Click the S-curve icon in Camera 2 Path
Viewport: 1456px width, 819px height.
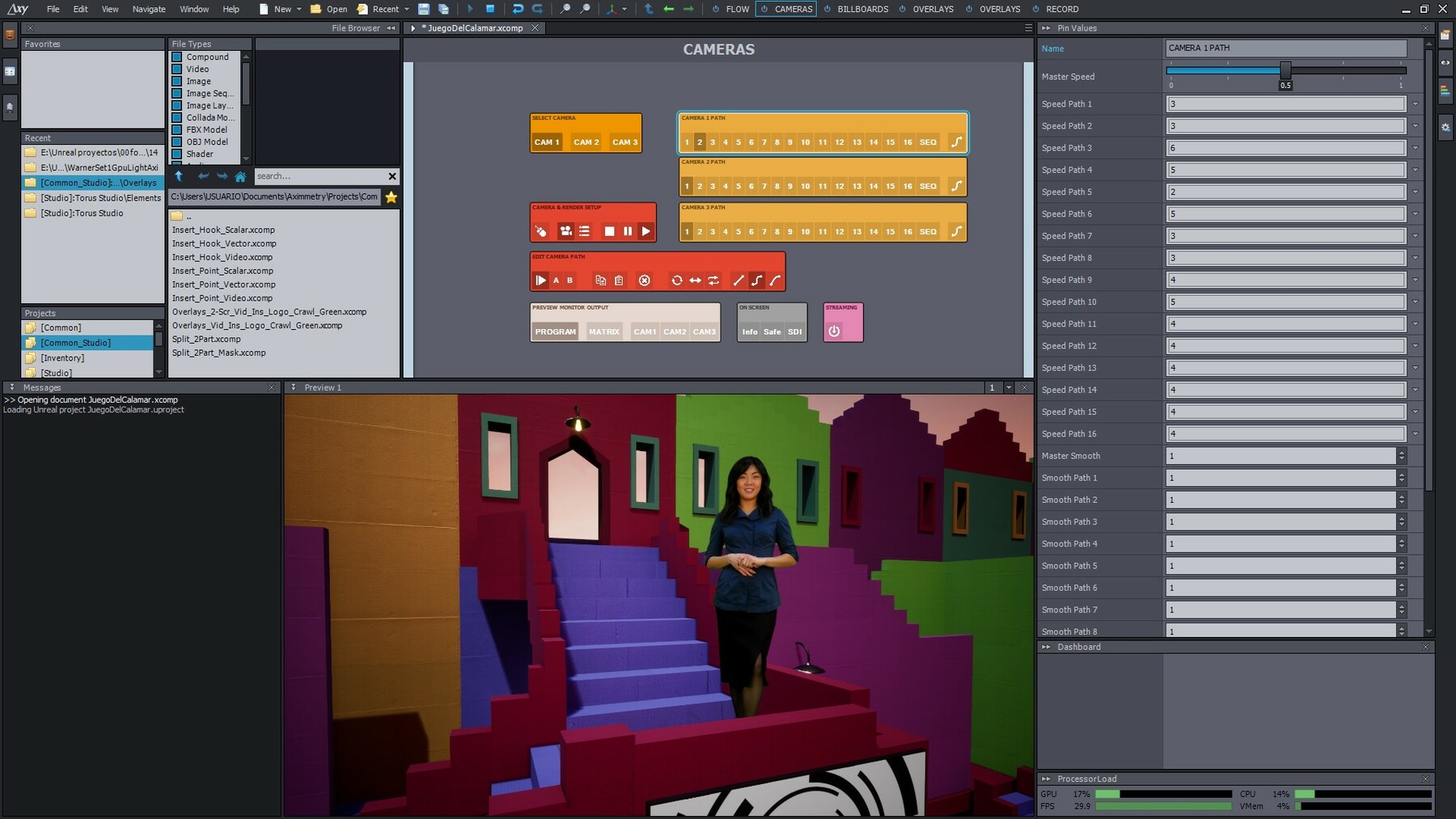point(956,186)
